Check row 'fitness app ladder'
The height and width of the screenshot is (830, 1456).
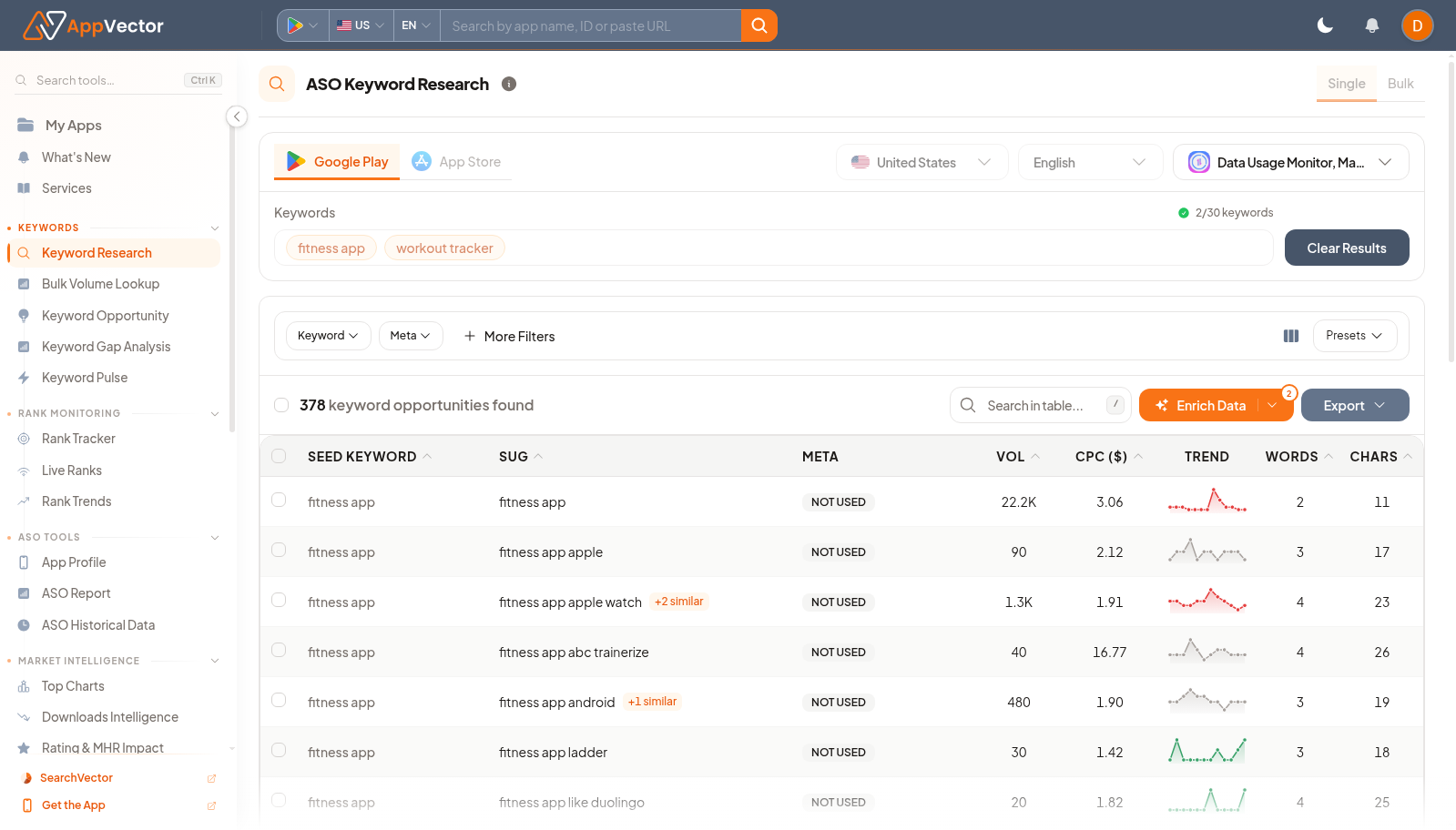(279, 750)
